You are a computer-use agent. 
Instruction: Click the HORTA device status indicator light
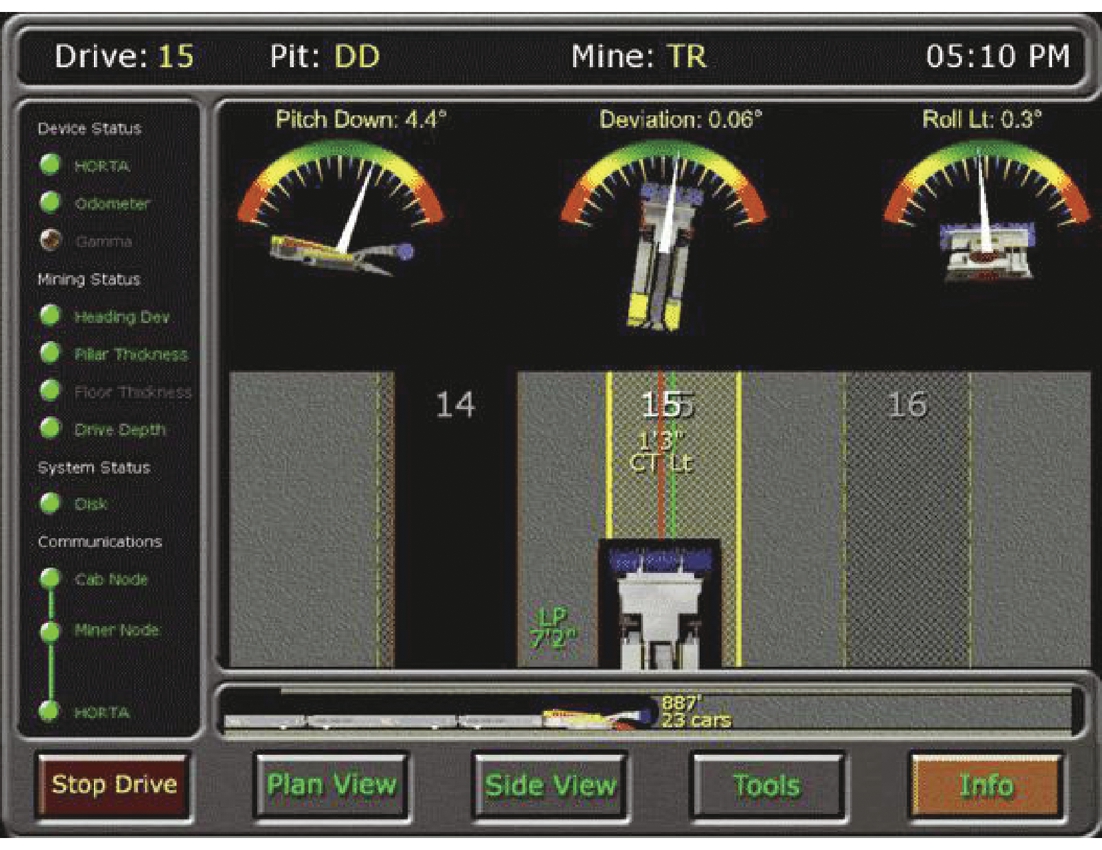[51, 166]
